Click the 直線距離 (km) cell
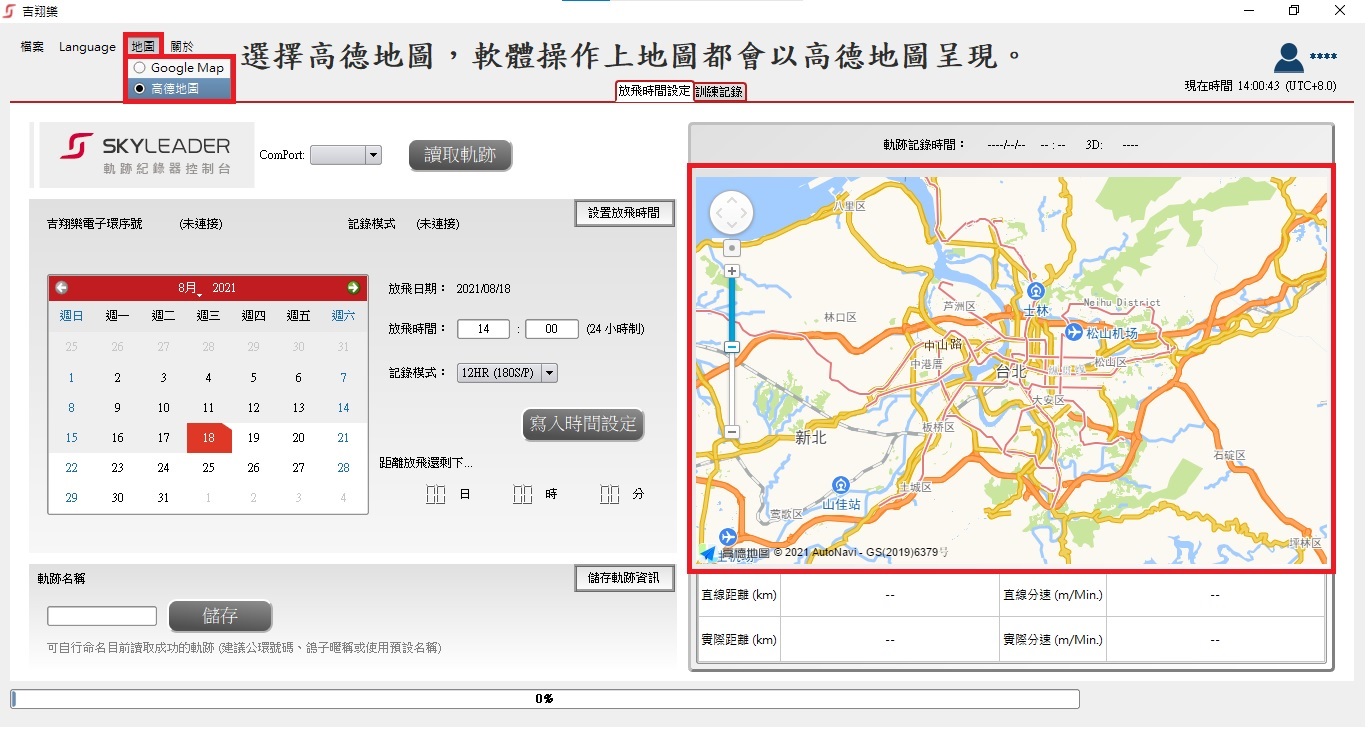Viewport: 1370px width, 732px height. (x=739, y=595)
